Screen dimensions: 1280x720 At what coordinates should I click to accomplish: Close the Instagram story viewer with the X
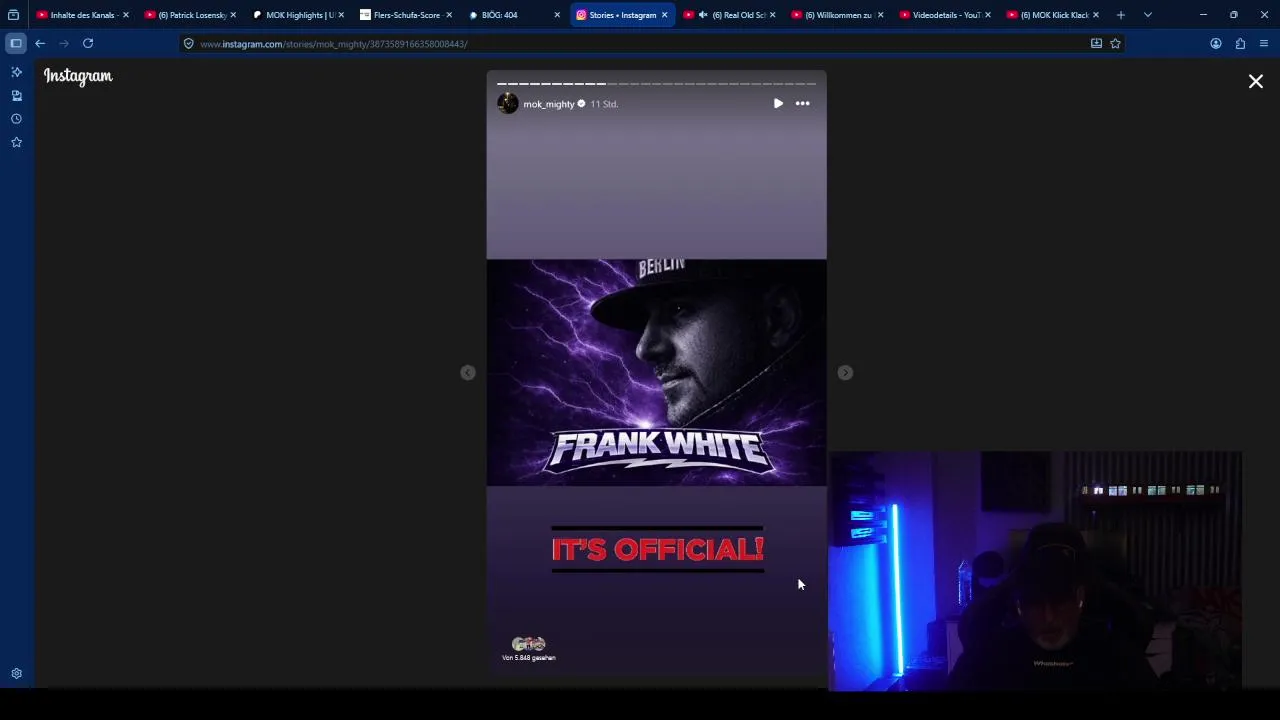(1256, 82)
